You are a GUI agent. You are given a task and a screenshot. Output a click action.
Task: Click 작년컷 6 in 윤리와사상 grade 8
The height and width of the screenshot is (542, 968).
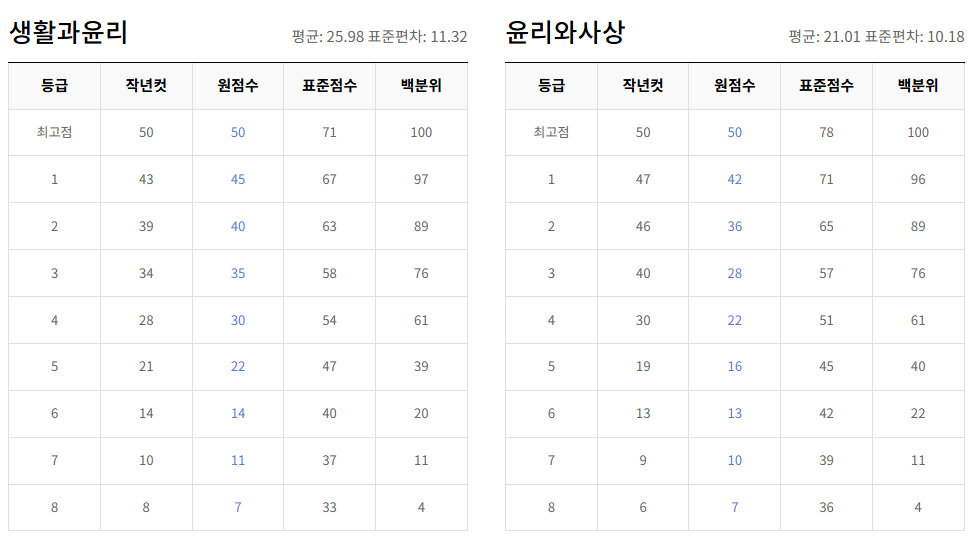(x=643, y=507)
